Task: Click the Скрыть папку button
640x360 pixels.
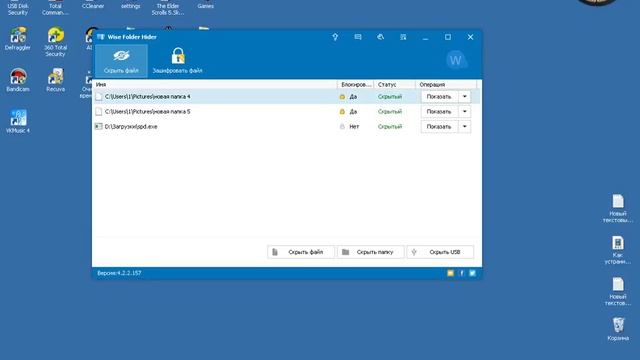Action: [371, 252]
